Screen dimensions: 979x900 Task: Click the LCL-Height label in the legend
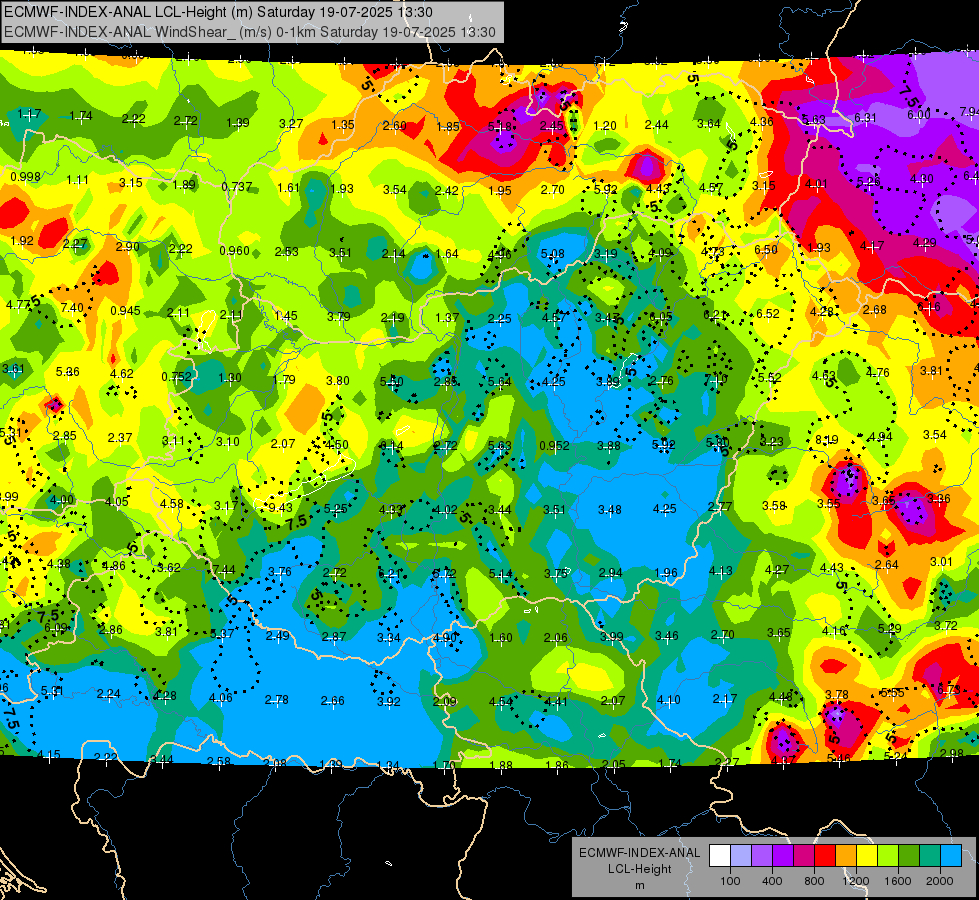[640, 869]
